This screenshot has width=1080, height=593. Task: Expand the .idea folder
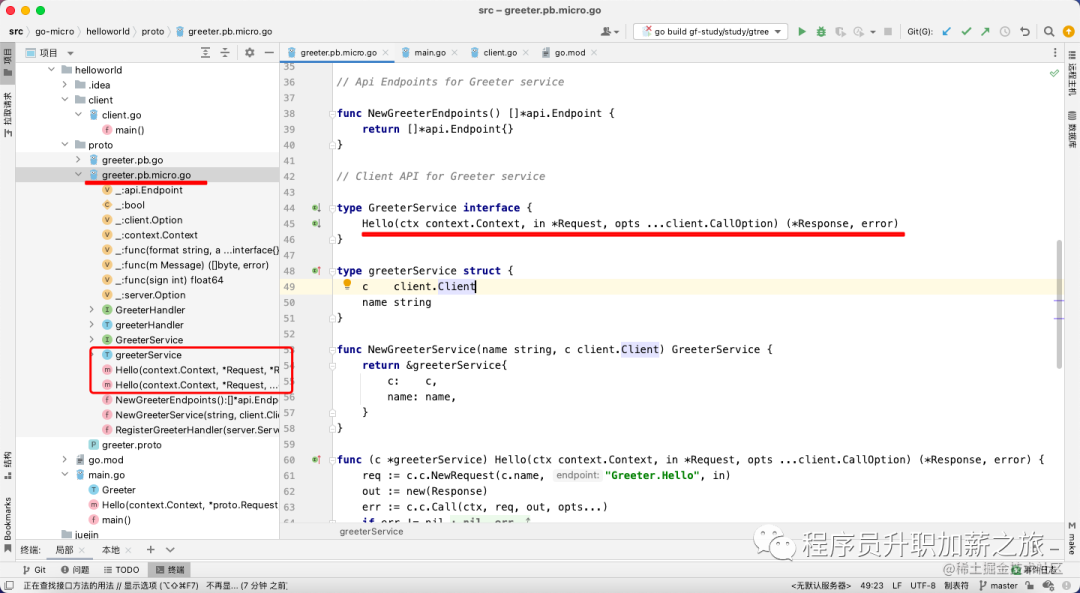(65, 85)
